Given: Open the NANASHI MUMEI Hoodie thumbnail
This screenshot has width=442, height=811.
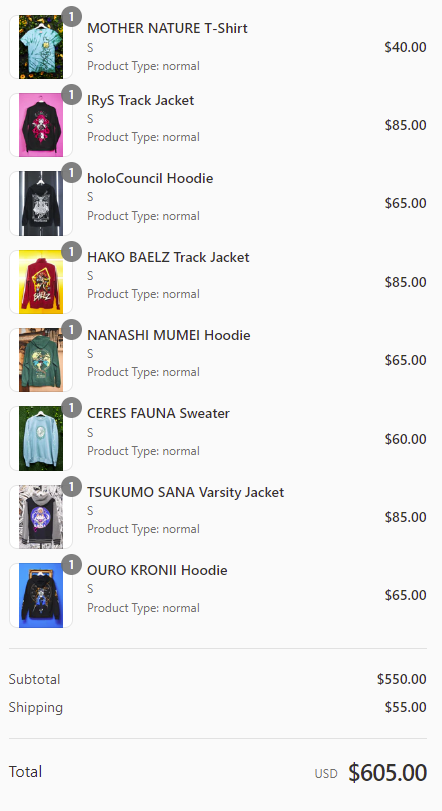Looking at the screenshot, I should 41,360.
